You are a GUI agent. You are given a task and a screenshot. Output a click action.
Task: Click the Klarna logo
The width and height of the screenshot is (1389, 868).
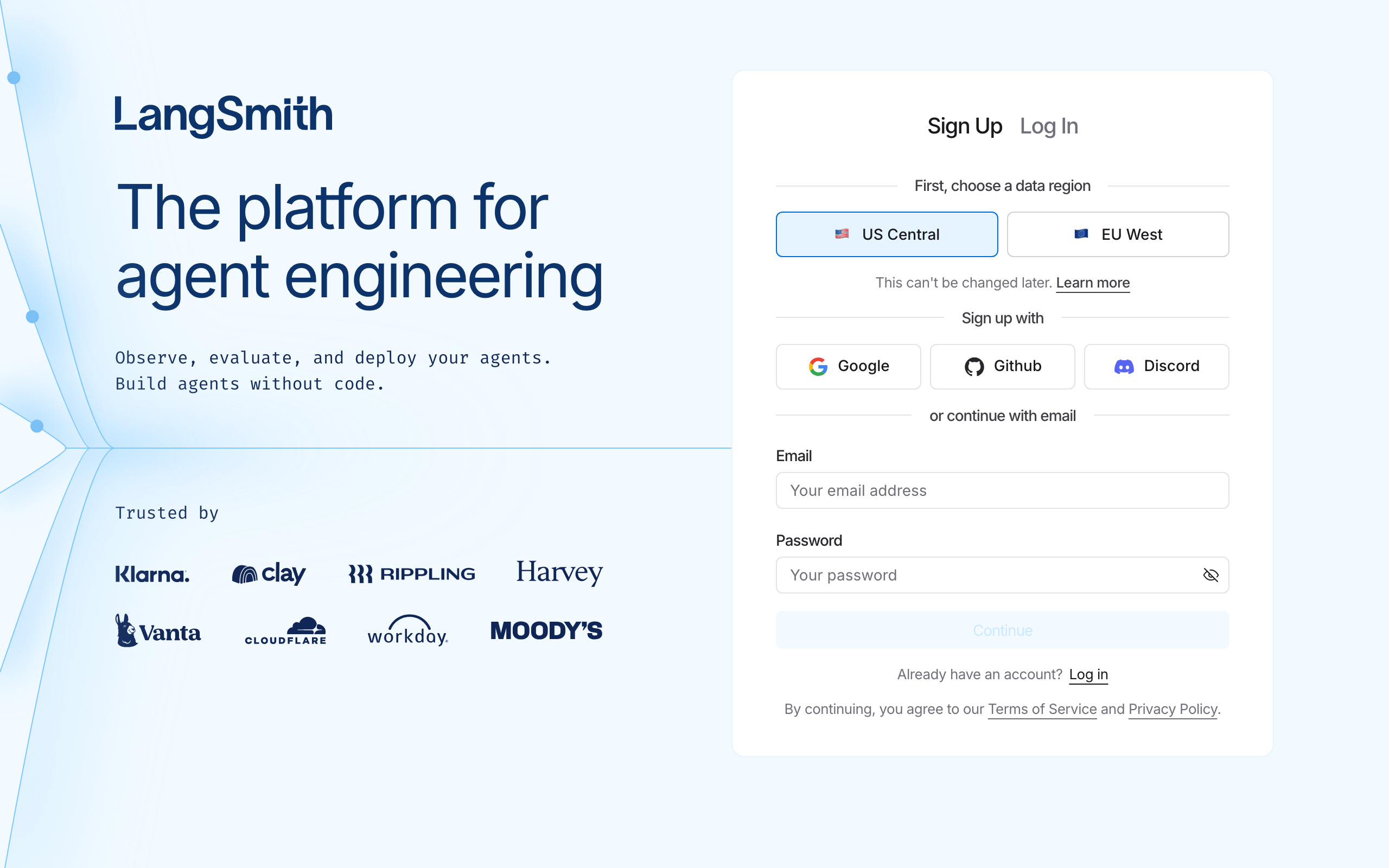(x=152, y=574)
